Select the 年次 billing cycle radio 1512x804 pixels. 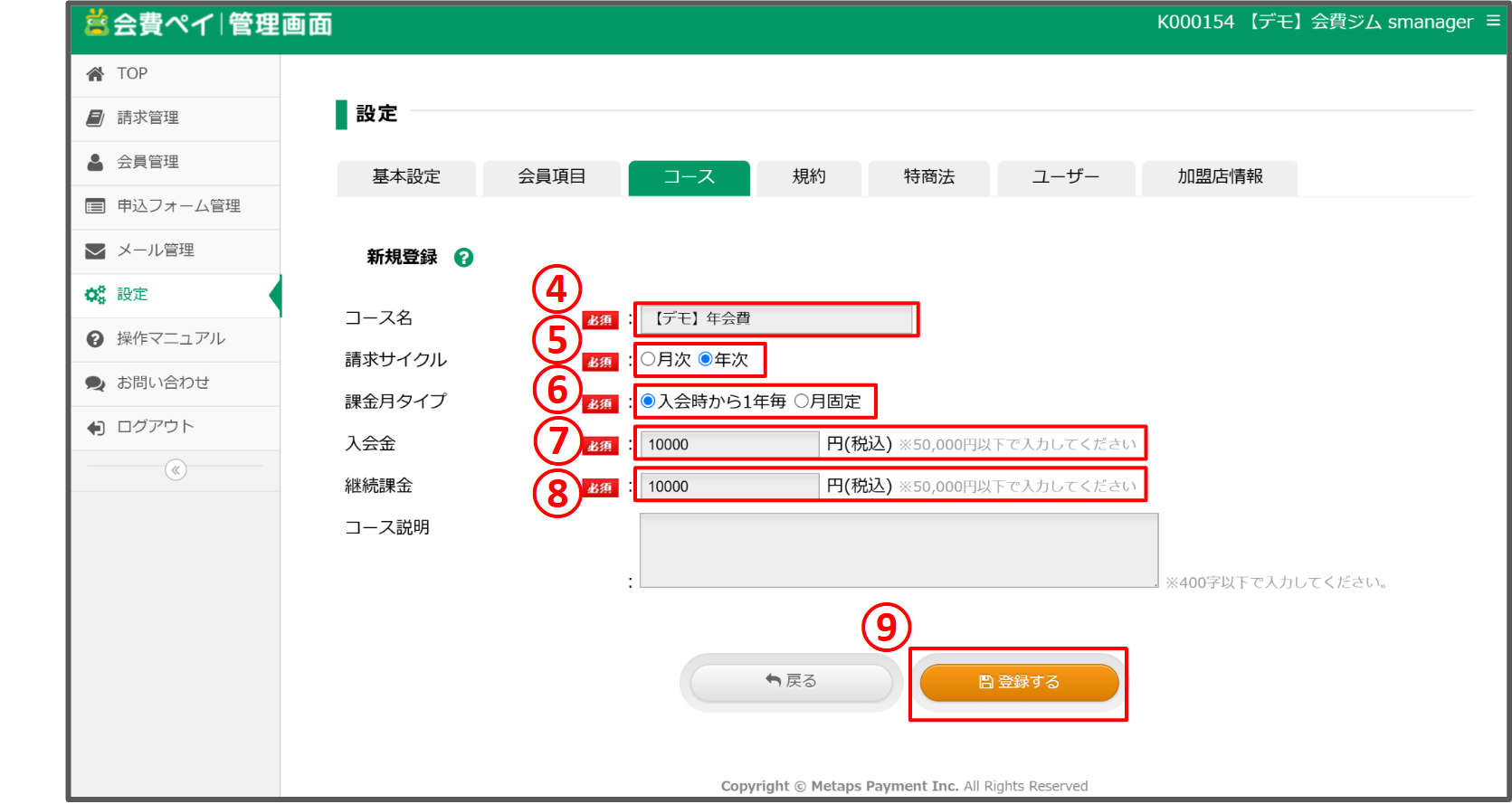[x=706, y=360]
